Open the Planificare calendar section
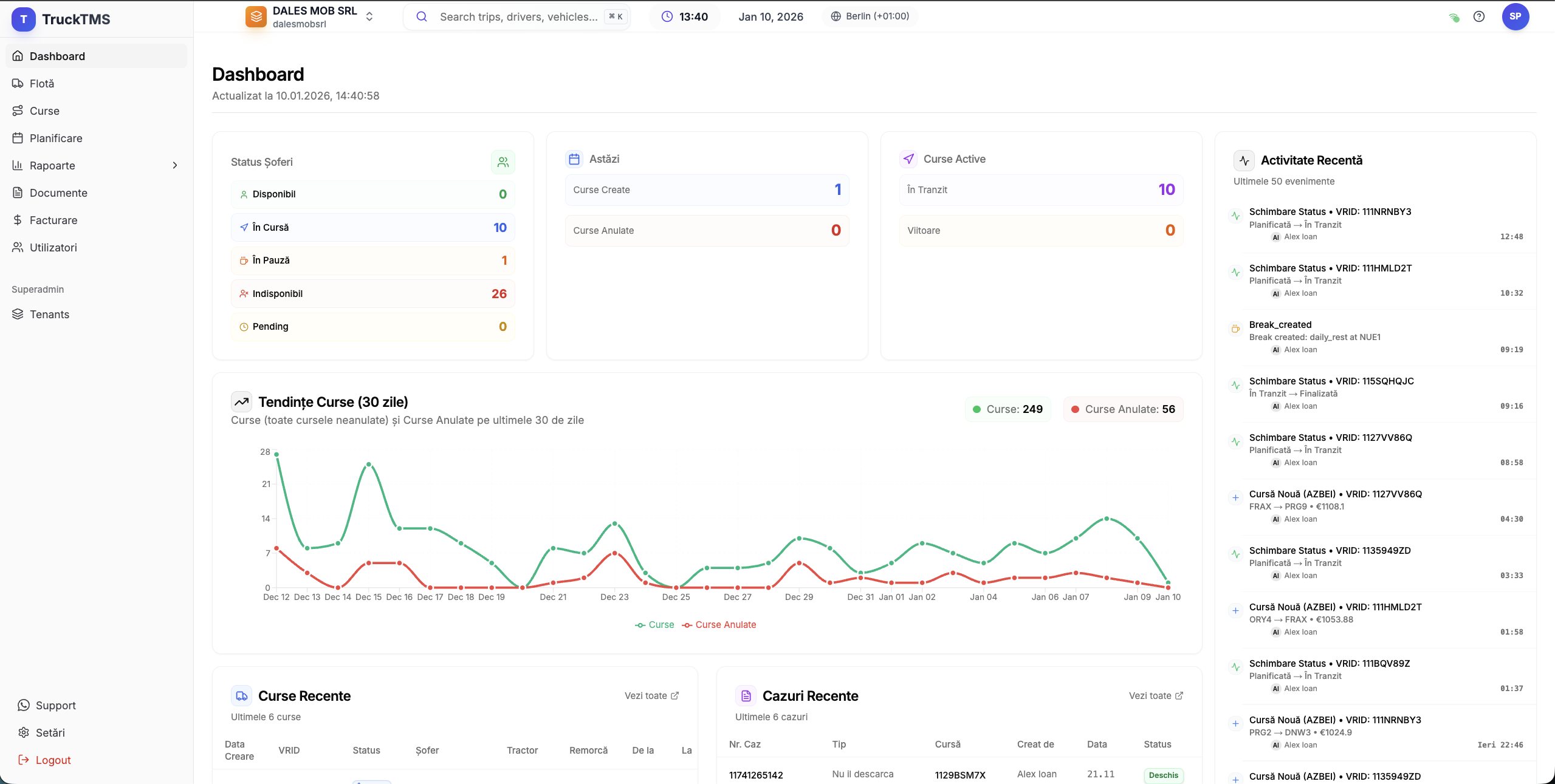Image resolution: width=1555 pixels, height=784 pixels. tap(57, 138)
